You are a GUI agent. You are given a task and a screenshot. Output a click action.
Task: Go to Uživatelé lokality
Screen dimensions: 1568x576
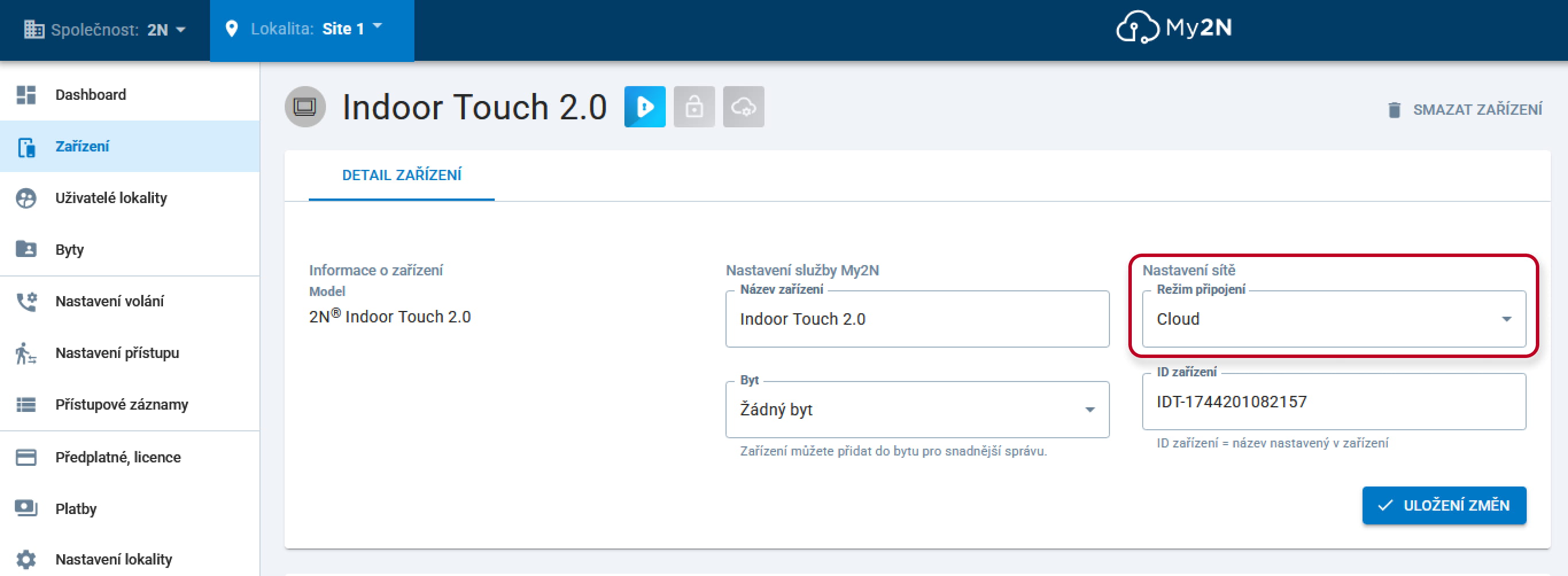[x=130, y=199]
